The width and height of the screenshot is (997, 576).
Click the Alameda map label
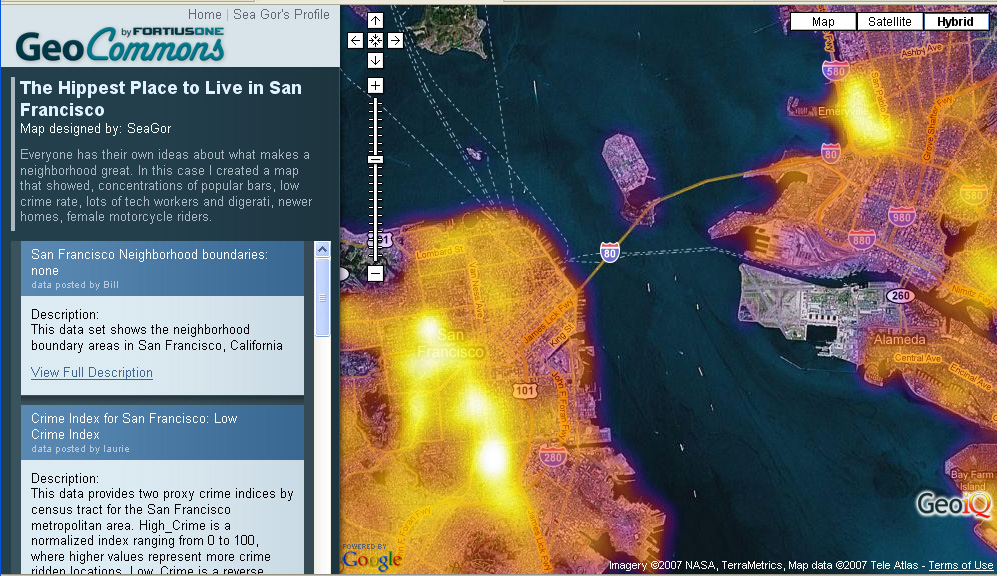click(899, 339)
